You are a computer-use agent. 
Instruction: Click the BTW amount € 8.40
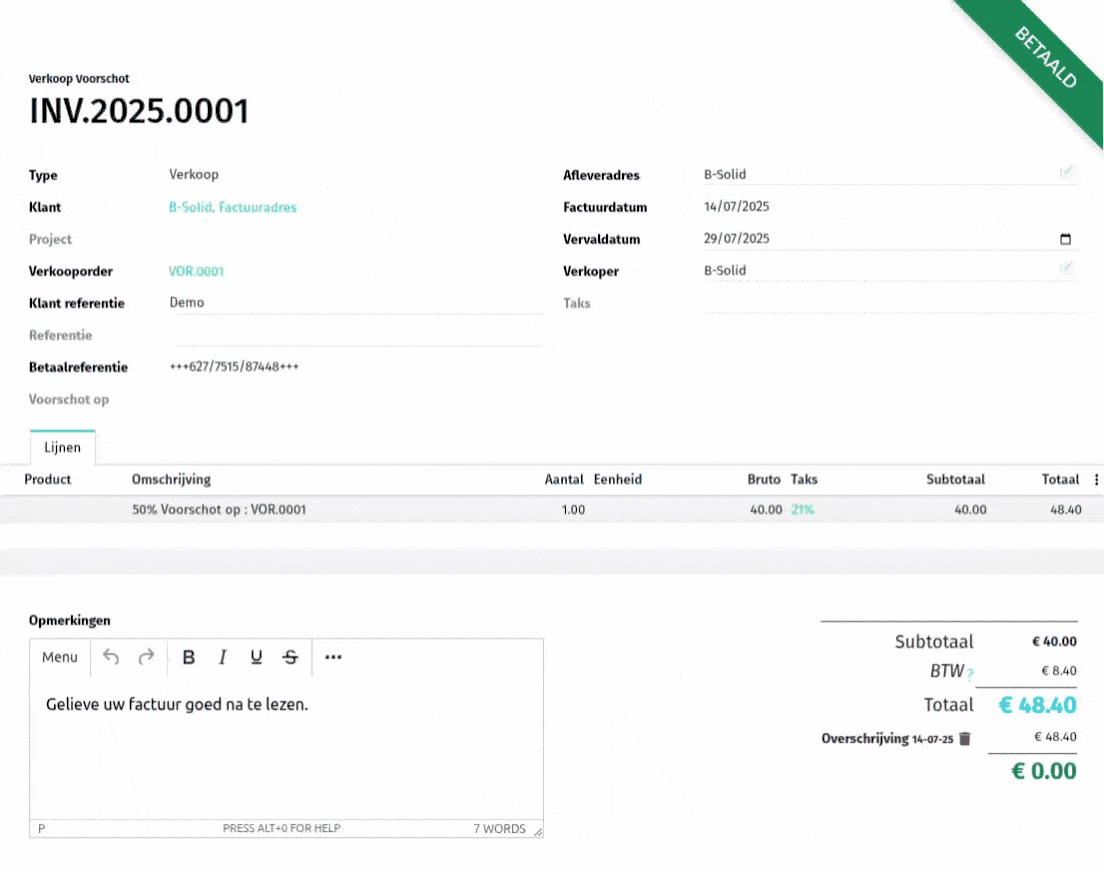(x=1059, y=671)
